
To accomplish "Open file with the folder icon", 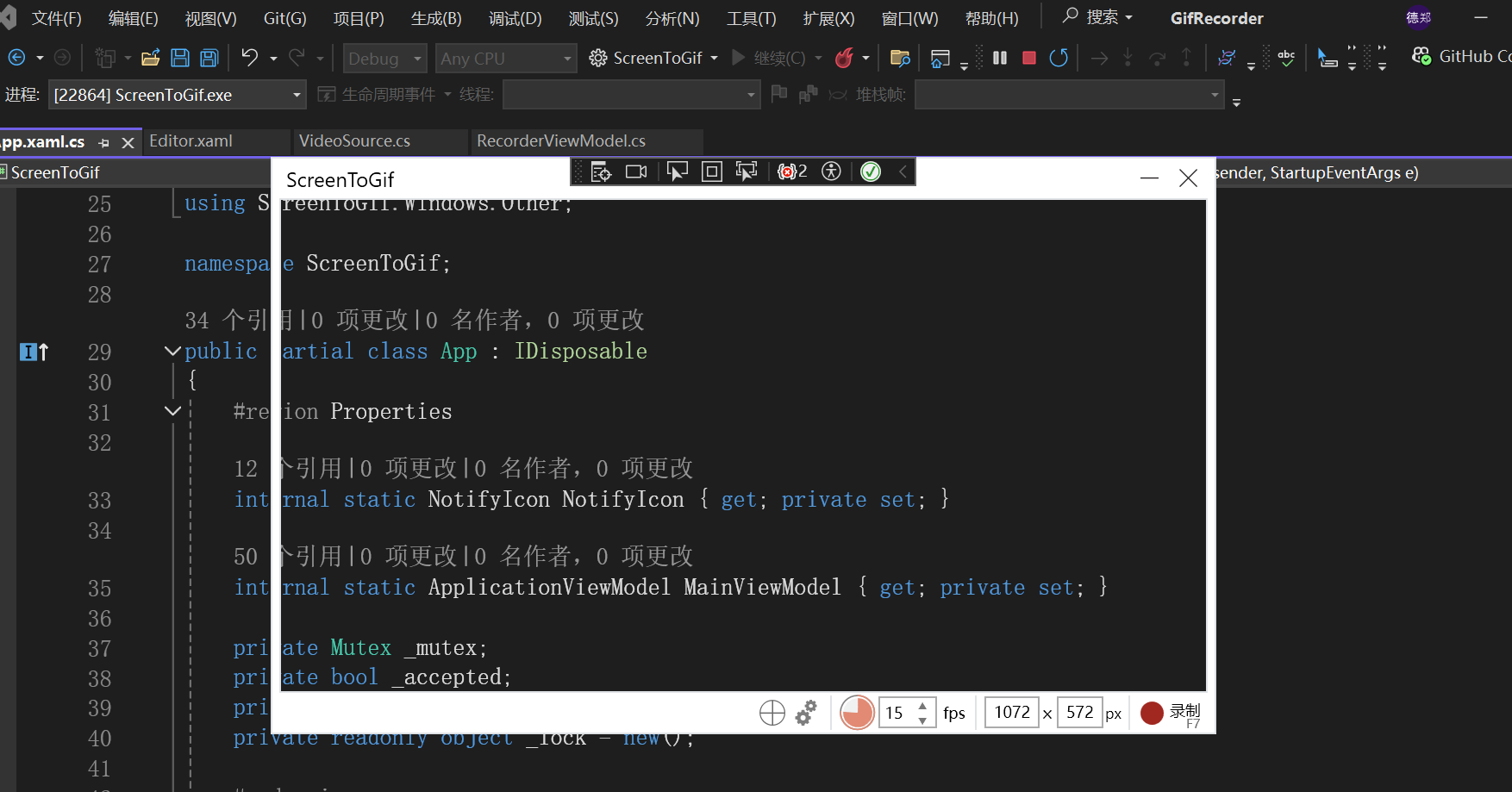I will click(x=151, y=58).
